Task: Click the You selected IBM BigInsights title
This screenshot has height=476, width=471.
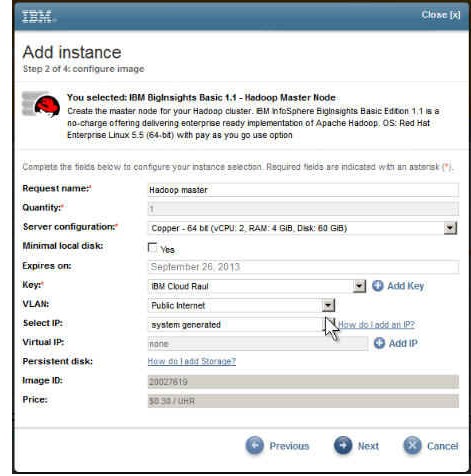Action: [201, 98]
